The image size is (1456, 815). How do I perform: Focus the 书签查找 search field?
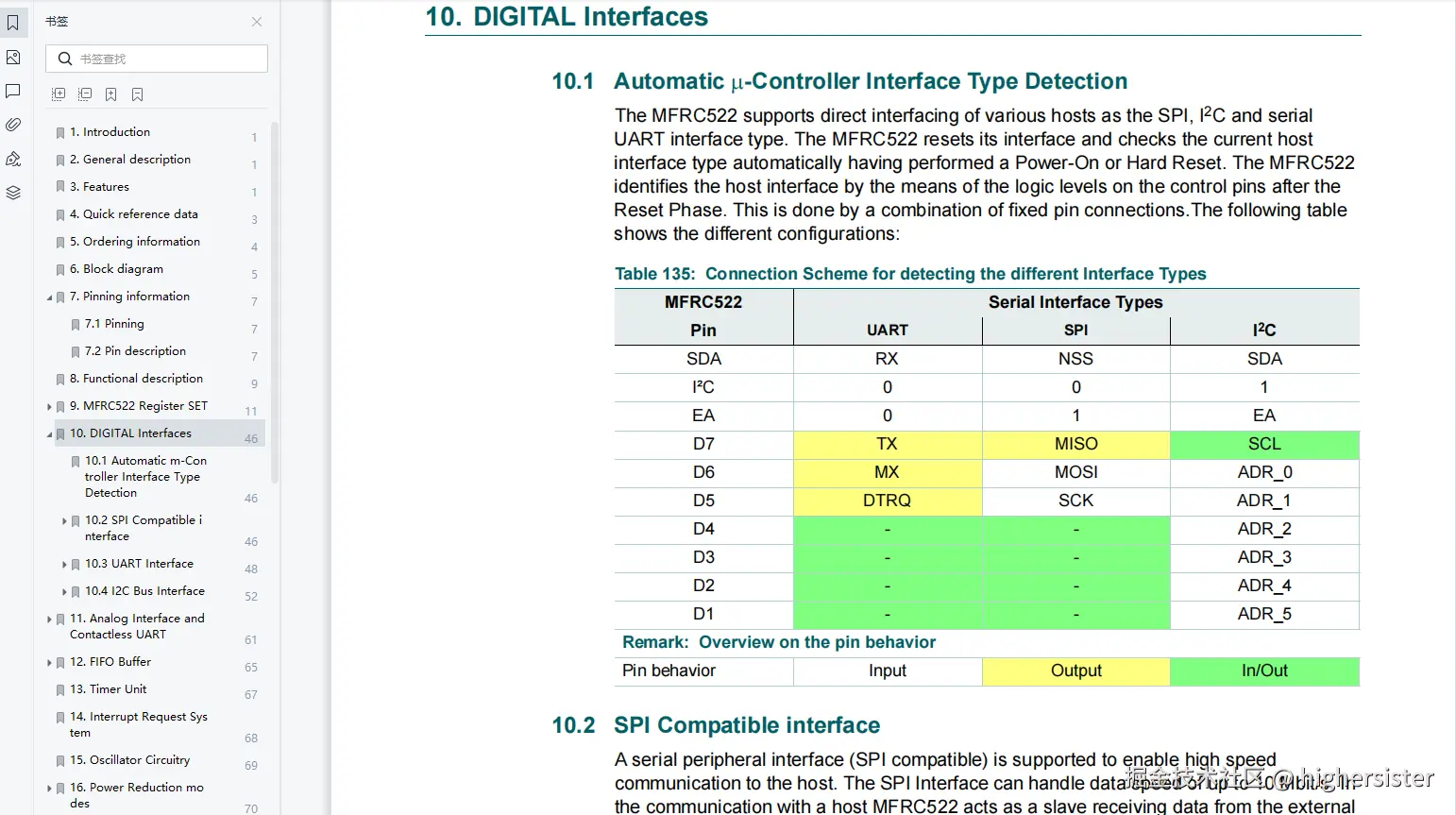(157, 59)
